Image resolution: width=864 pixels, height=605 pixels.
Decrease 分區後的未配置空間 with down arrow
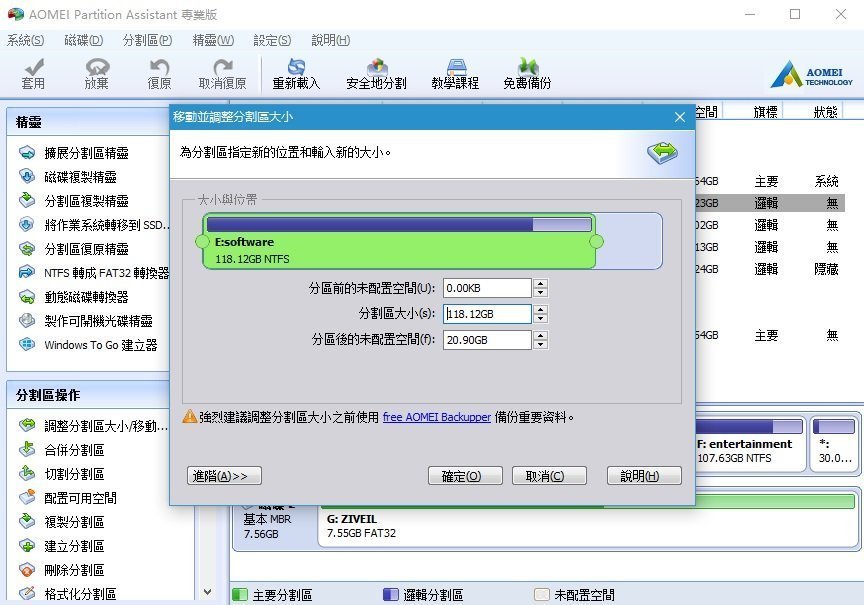click(541, 344)
